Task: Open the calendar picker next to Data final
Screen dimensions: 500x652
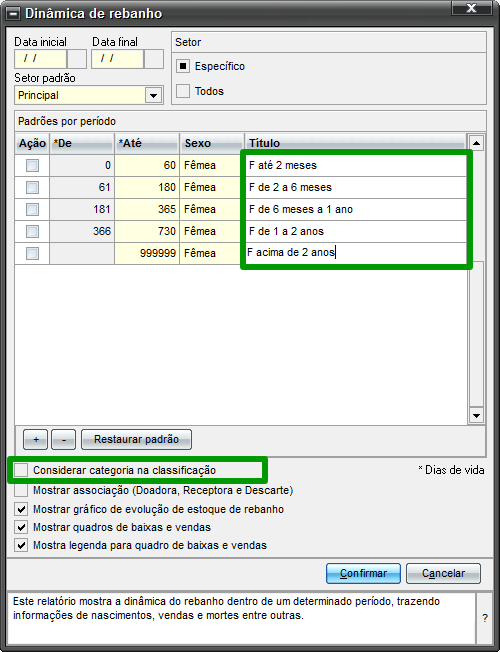Action: pos(154,59)
